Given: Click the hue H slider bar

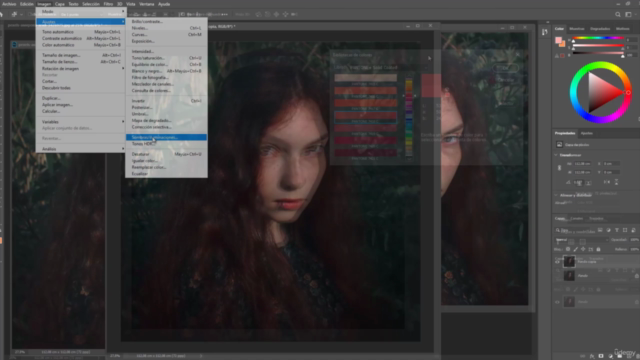Looking at the screenshot, I should (598, 38).
